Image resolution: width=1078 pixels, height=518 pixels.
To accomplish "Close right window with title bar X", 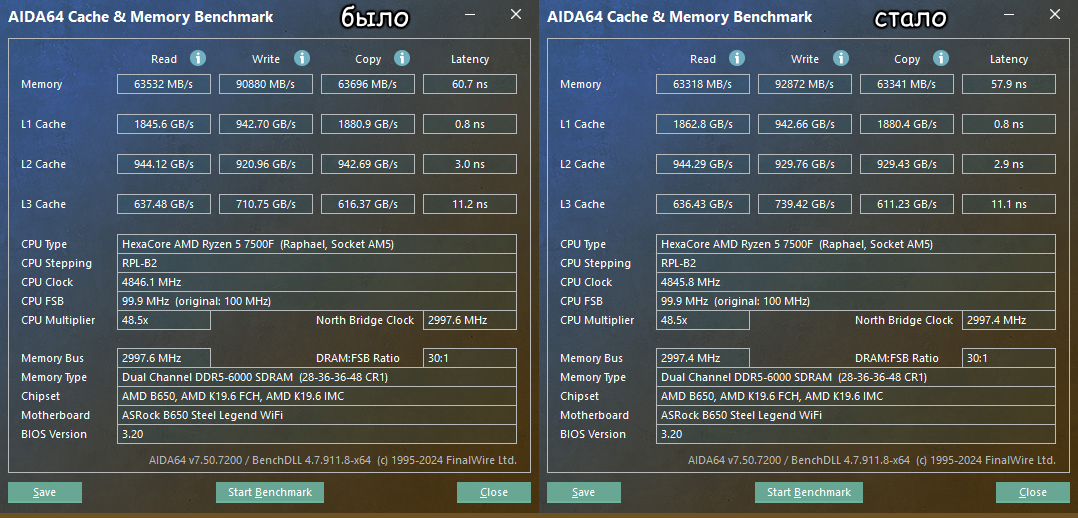I will click(1055, 14).
